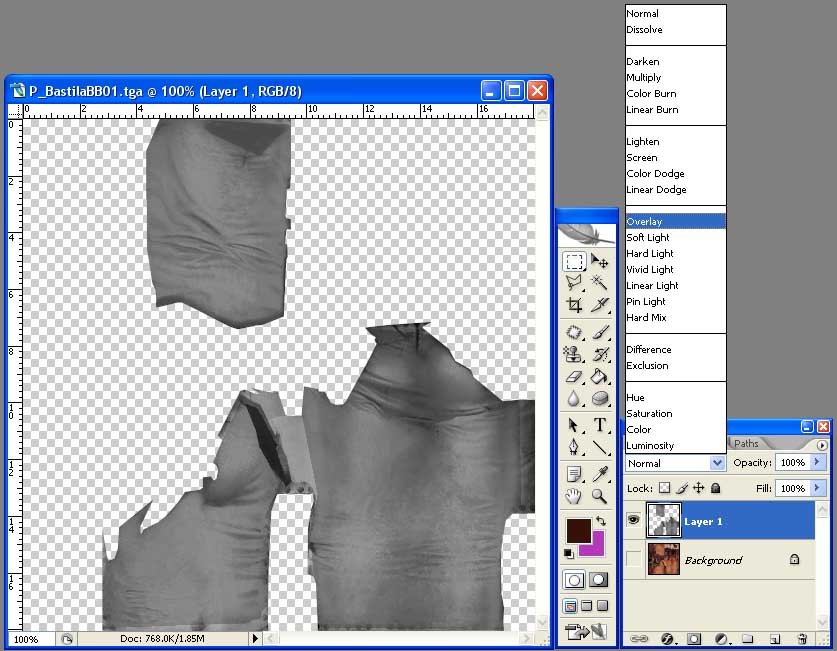Image resolution: width=837 pixels, height=651 pixels.
Task: Choose Multiply from blend mode list
Action: pos(644,77)
